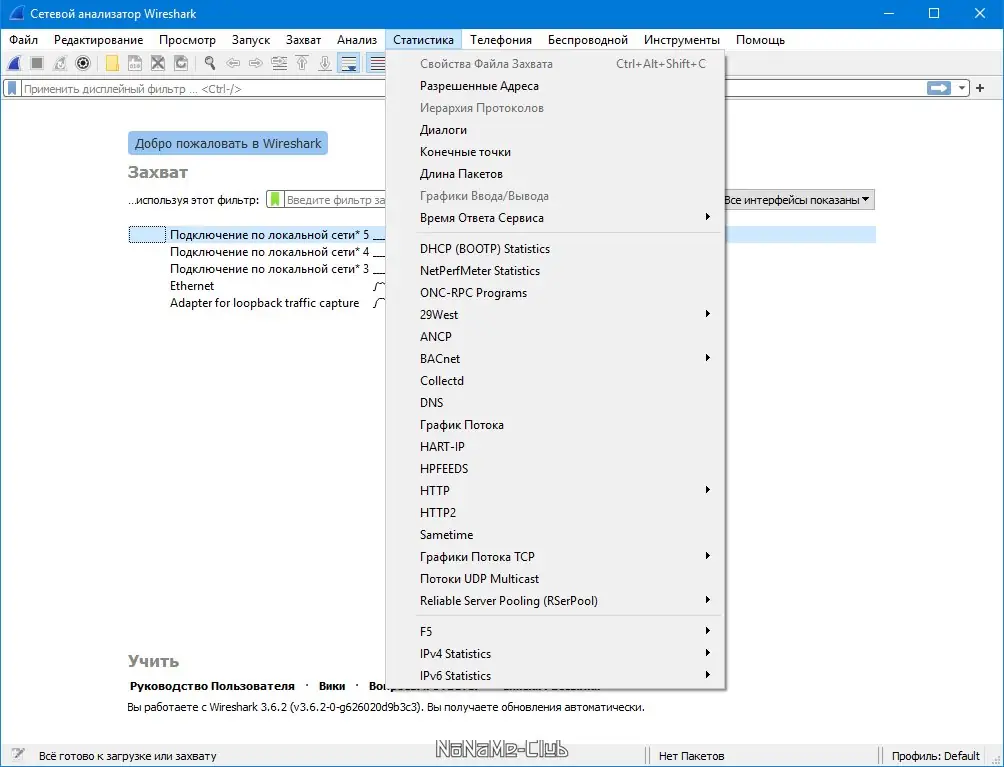1004x767 pixels.
Task: Go forward with right arrow icon
Action: [255, 63]
